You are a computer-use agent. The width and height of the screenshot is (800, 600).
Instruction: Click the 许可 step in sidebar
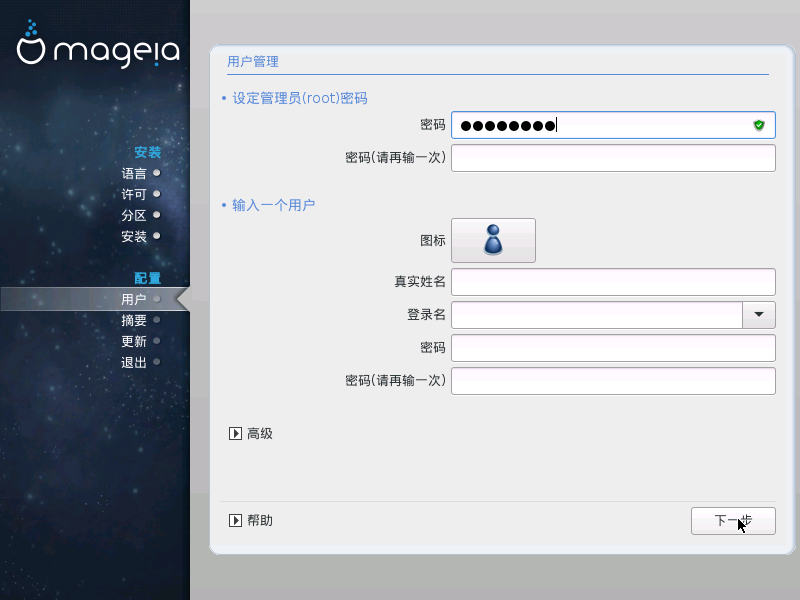pos(134,194)
